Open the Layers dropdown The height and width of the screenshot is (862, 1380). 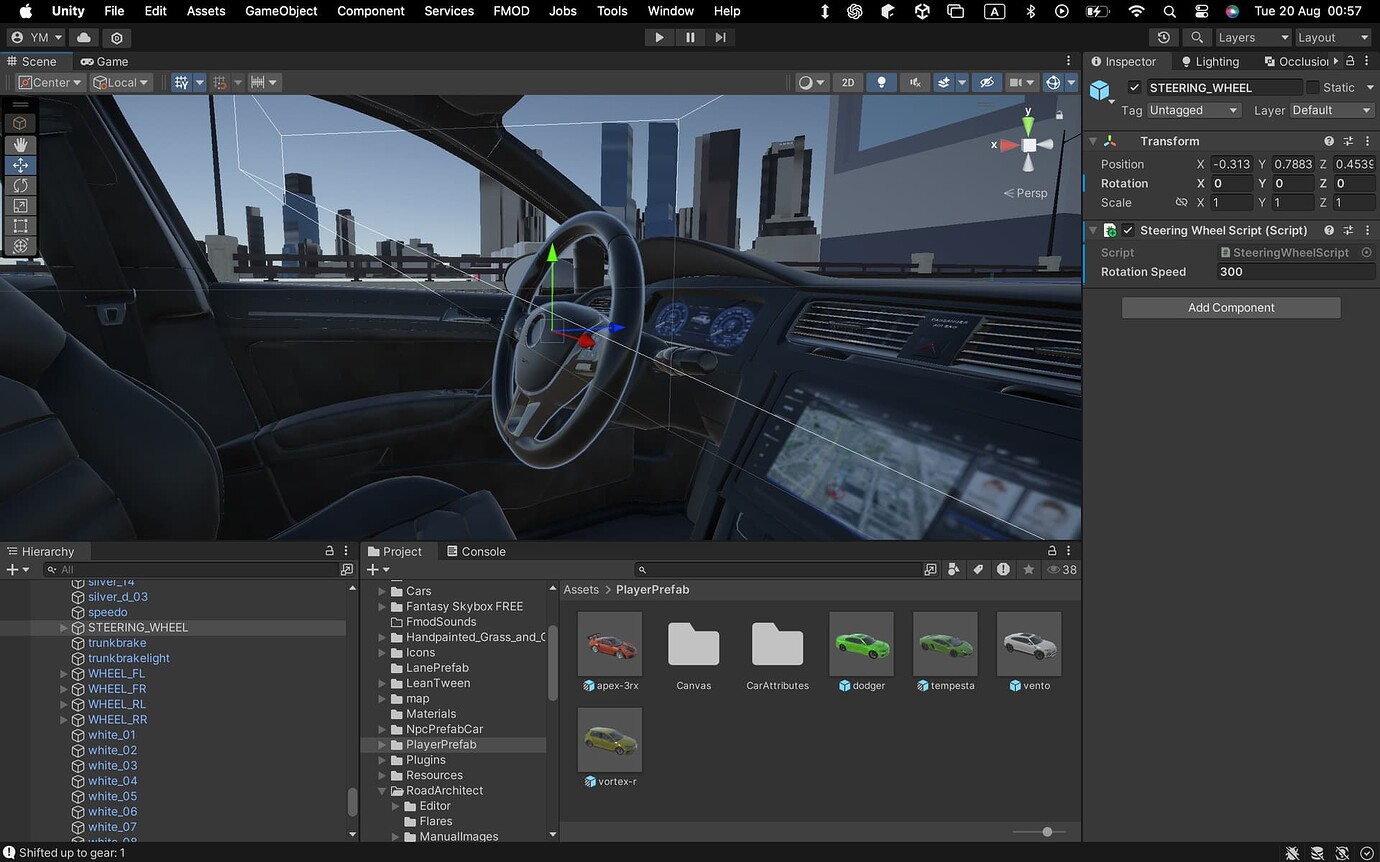[x=1252, y=37]
